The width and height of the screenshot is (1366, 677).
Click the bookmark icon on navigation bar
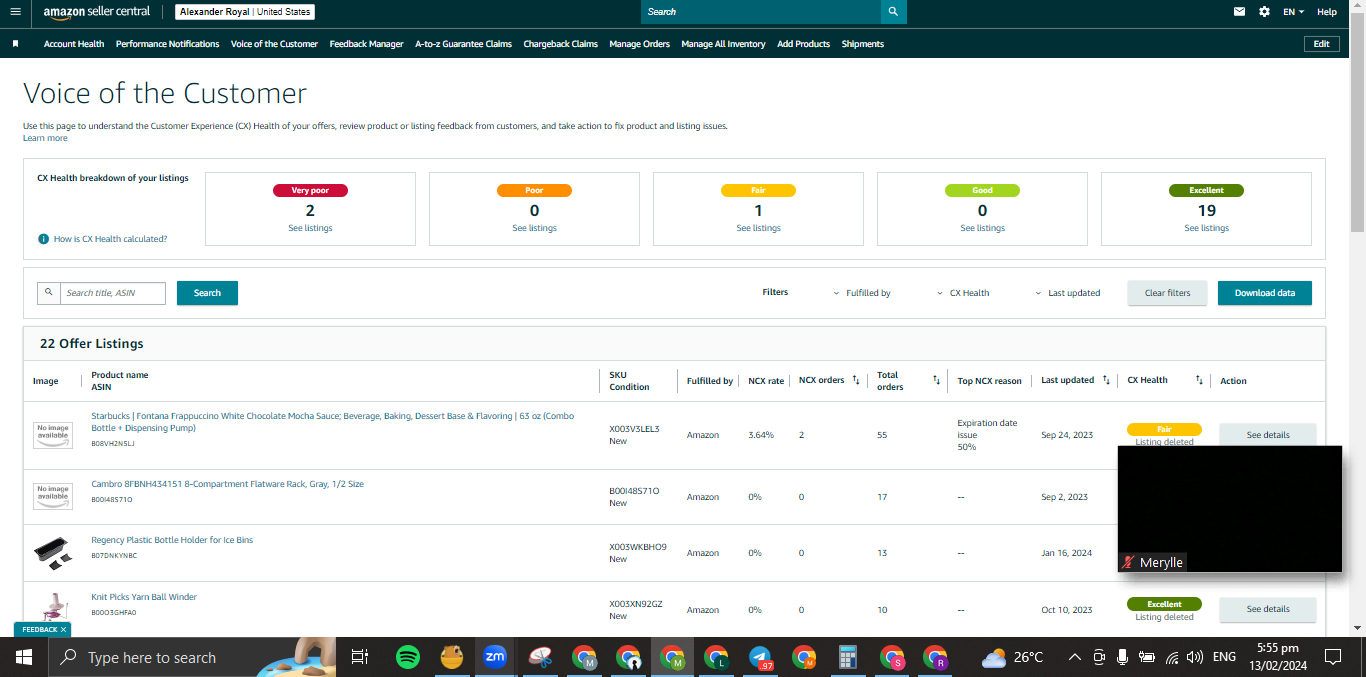tap(15, 44)
